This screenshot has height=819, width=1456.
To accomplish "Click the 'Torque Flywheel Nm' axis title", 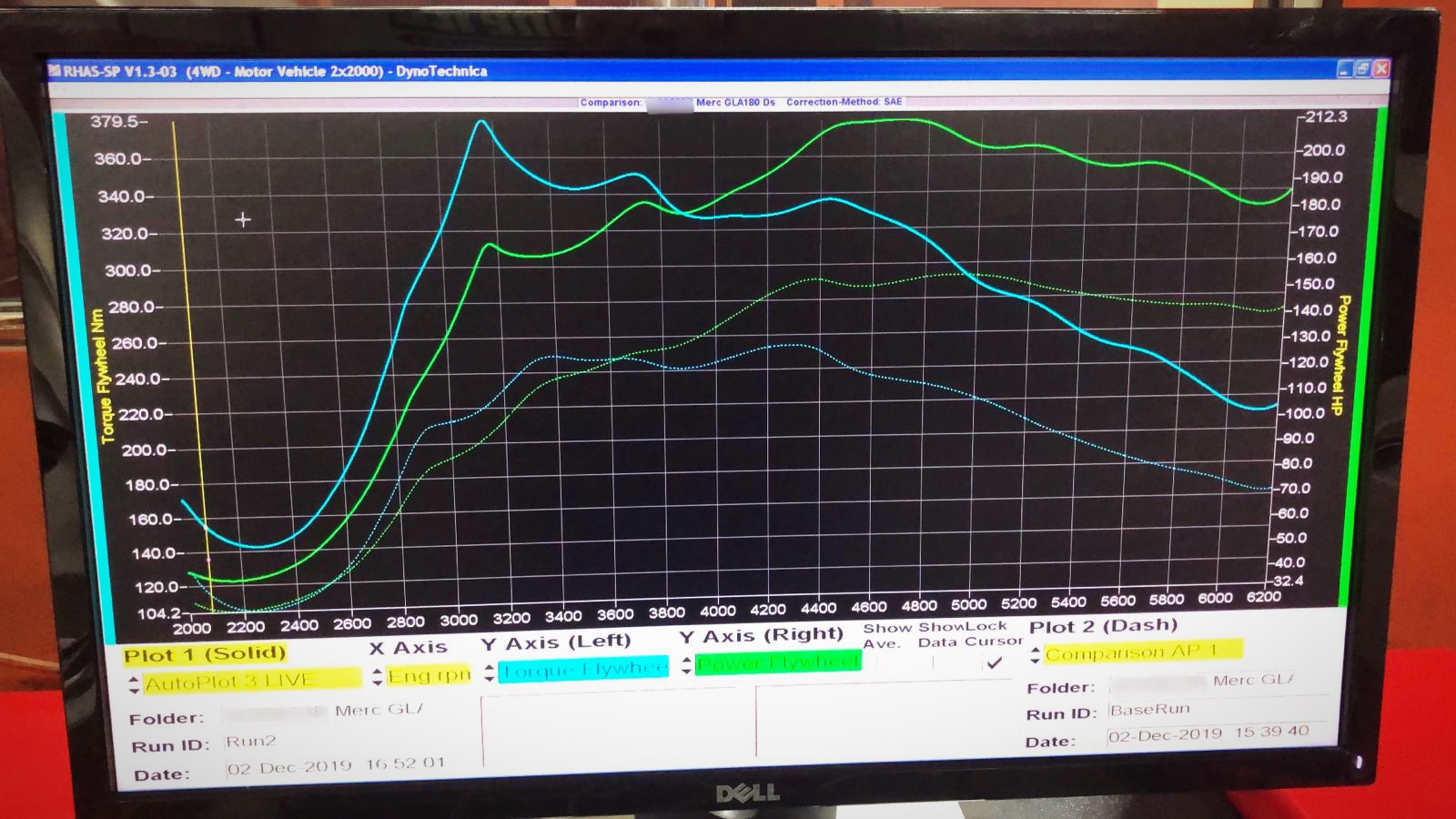I will [x=104, y=376].
